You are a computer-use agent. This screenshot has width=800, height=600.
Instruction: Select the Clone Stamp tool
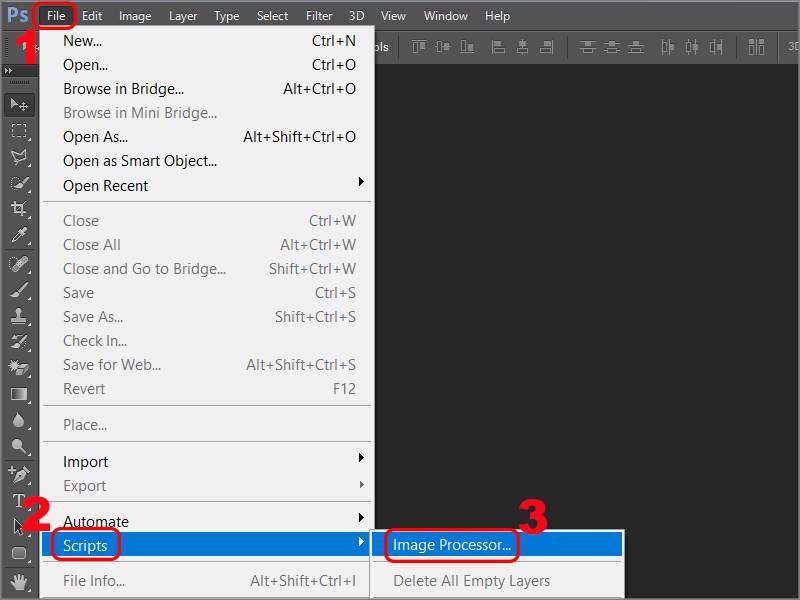click(x=19, y=316)
